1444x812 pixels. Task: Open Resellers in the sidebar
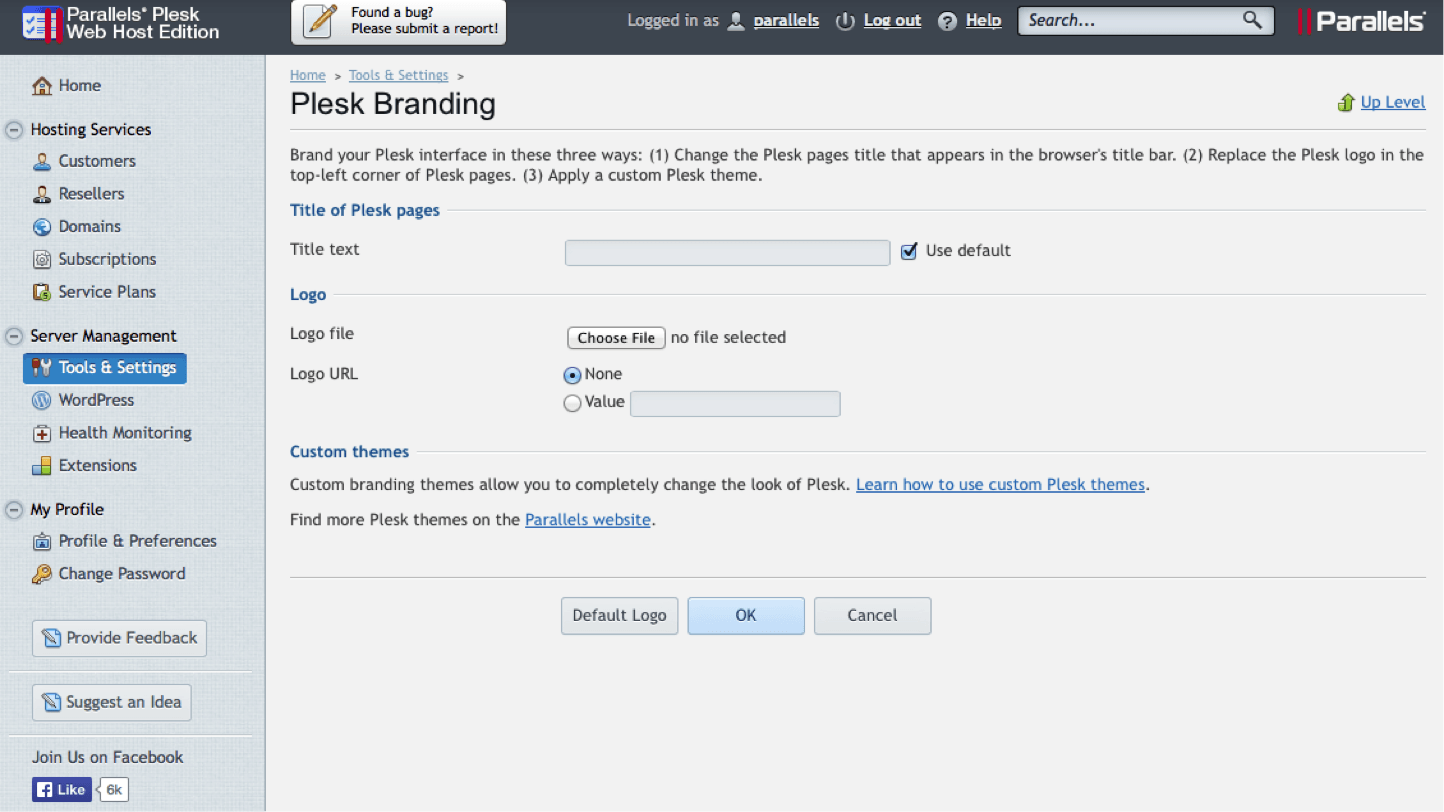coord(91,194)
